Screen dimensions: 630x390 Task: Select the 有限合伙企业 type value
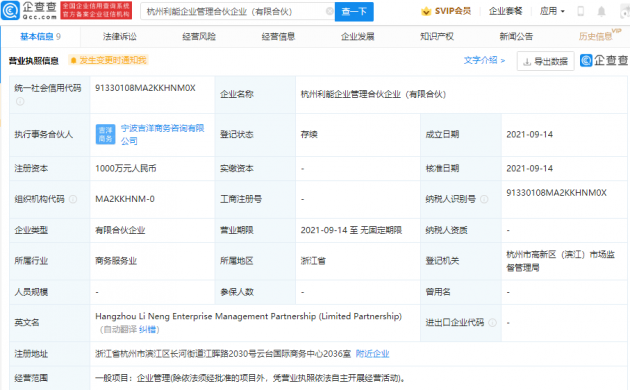click(x=120, y=230)
